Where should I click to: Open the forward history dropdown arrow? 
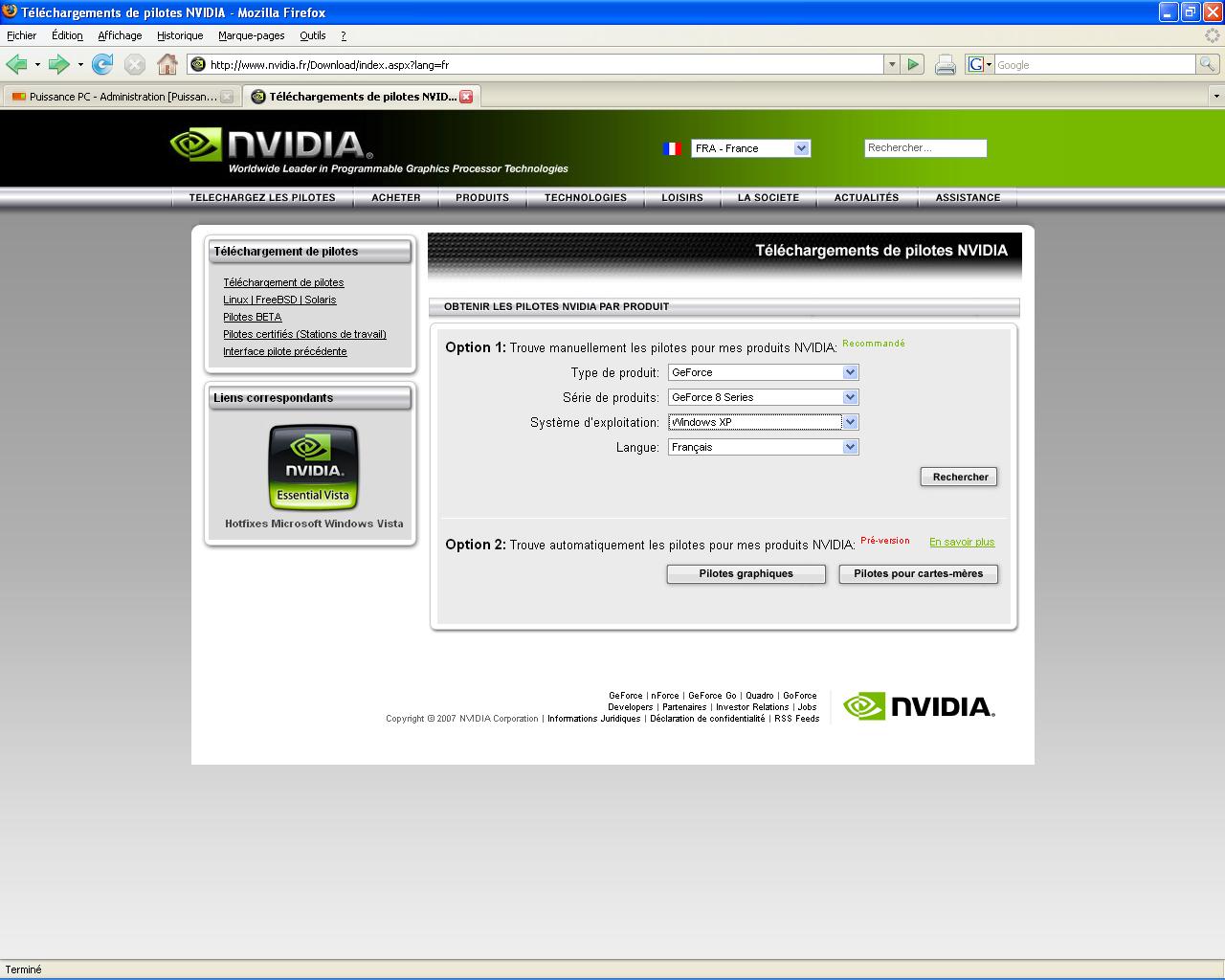click(80, 64)
